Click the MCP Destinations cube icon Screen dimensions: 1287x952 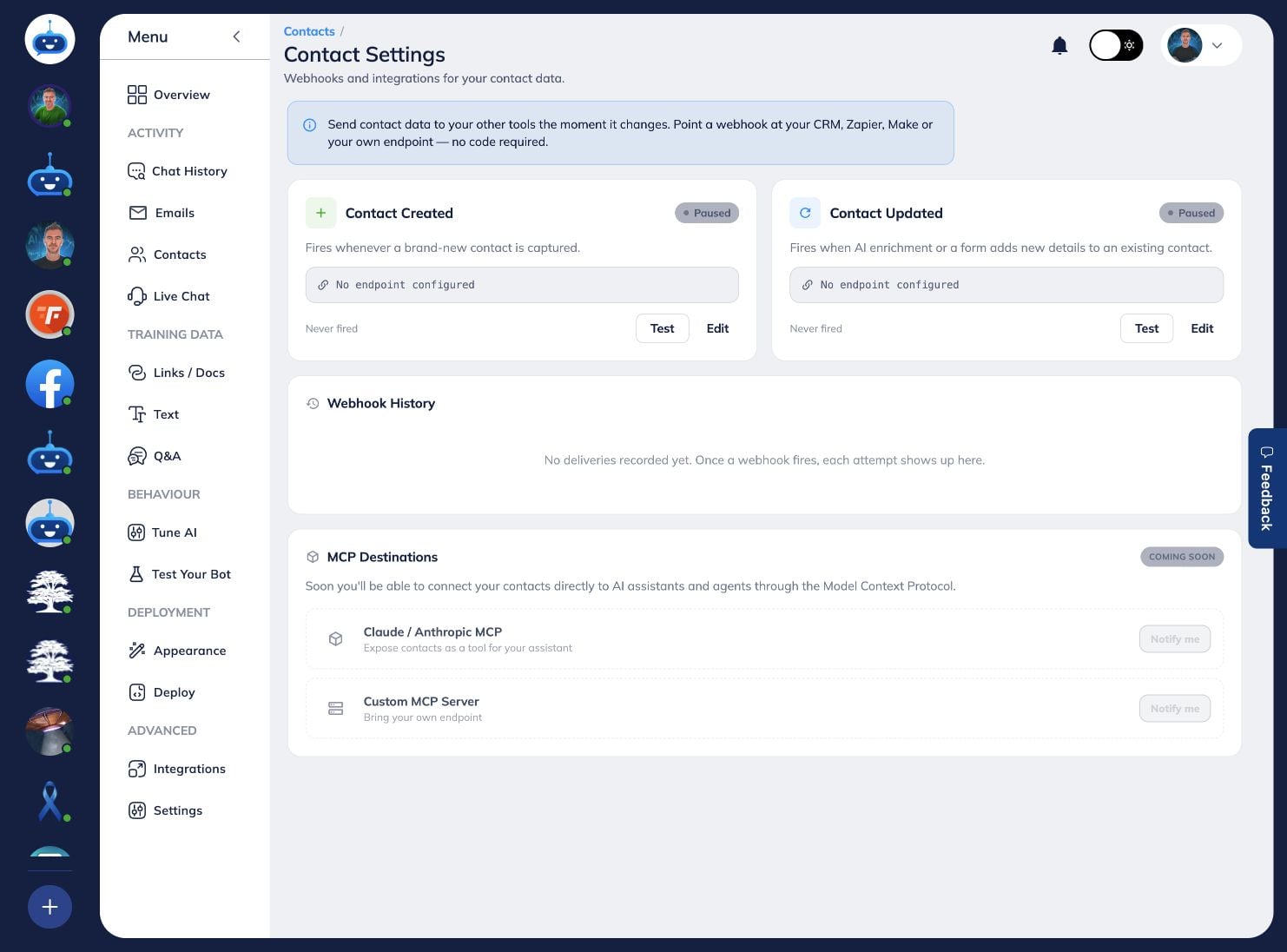point(313,557)
